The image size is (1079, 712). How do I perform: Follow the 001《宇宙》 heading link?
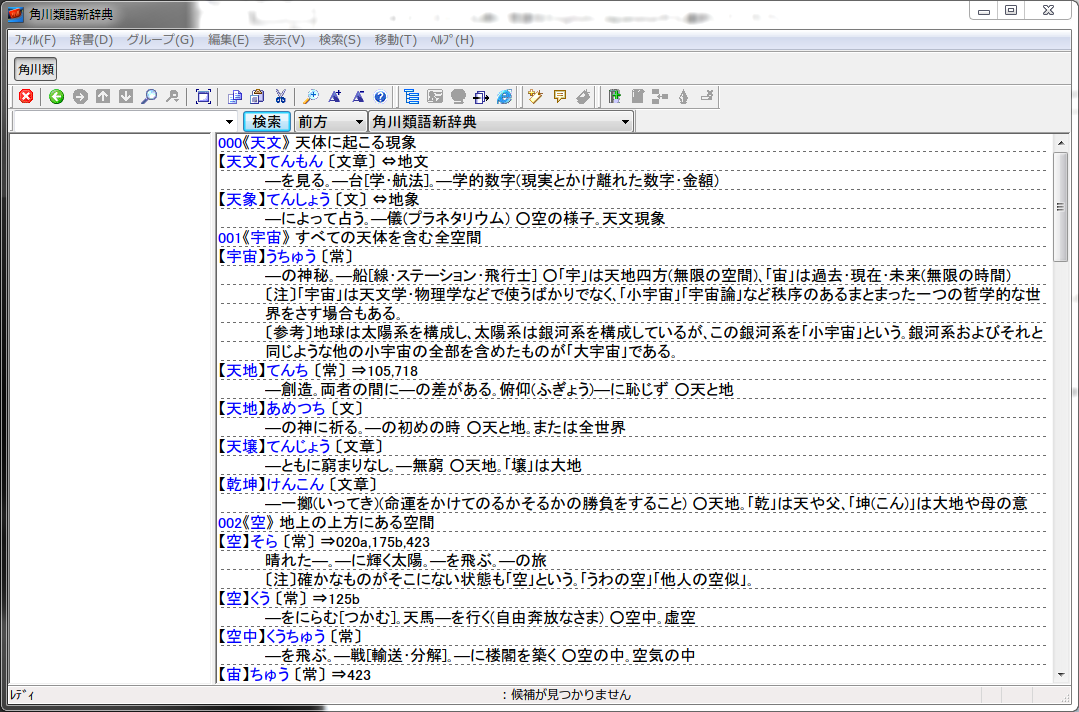point(255,237)
